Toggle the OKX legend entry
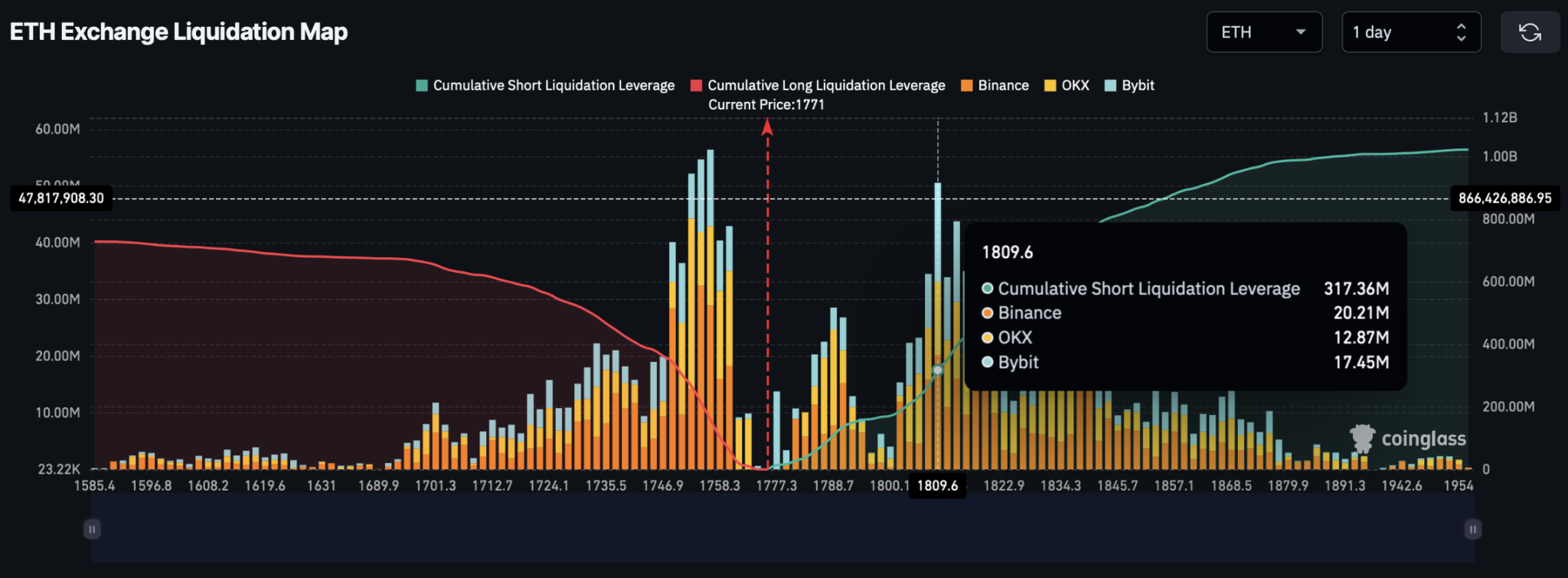 coord(1067,86)
